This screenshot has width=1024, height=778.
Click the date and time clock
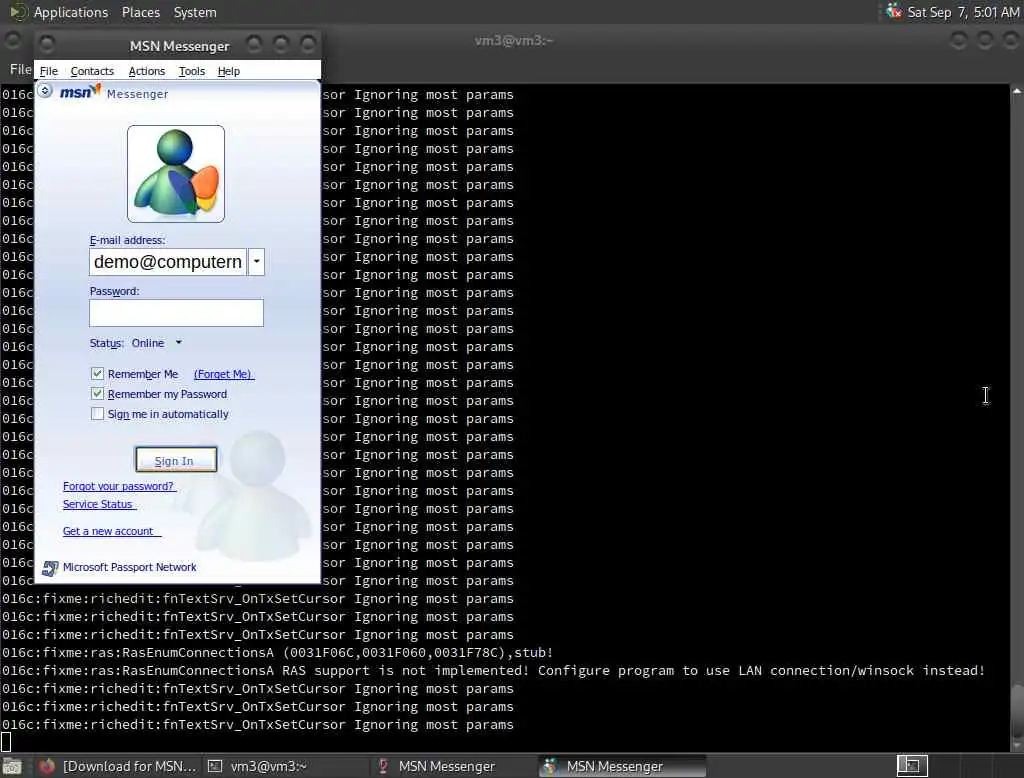[x=963, y=12]
